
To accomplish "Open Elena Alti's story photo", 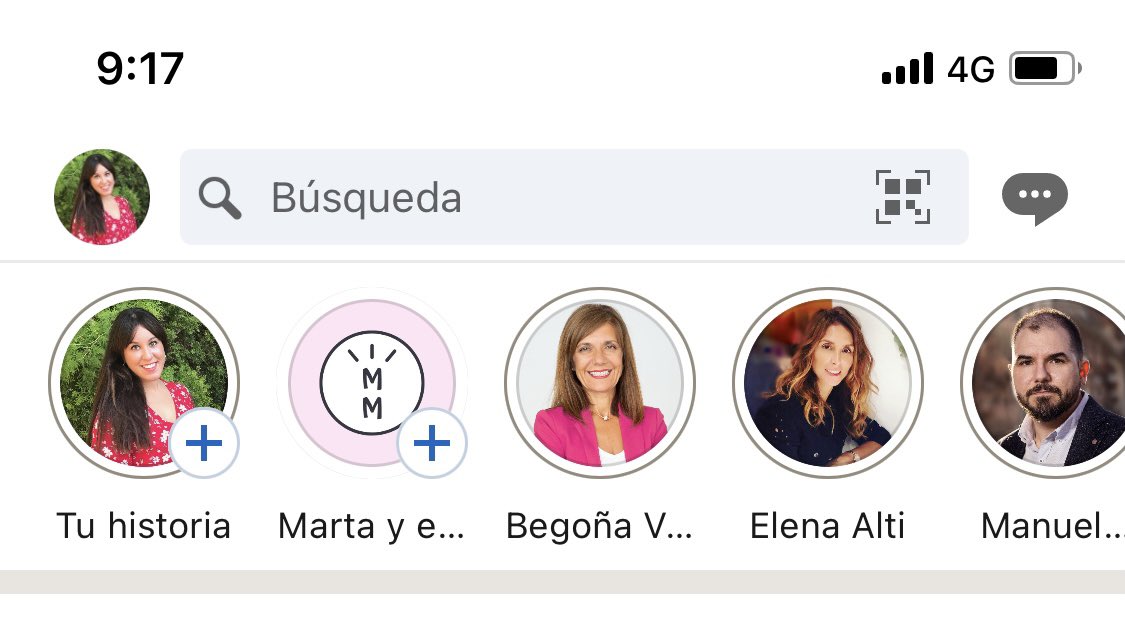I will point(828,383).
